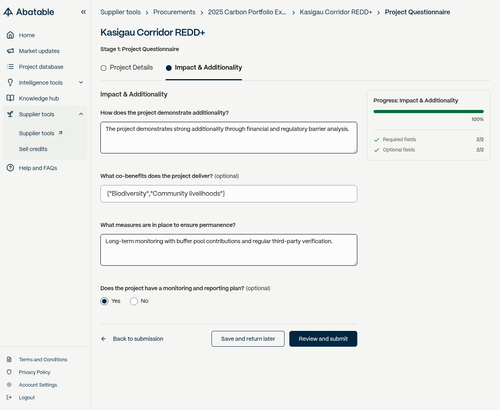
Task: Collapse the Supplier tools section chevron
Action: coord(81,114)
